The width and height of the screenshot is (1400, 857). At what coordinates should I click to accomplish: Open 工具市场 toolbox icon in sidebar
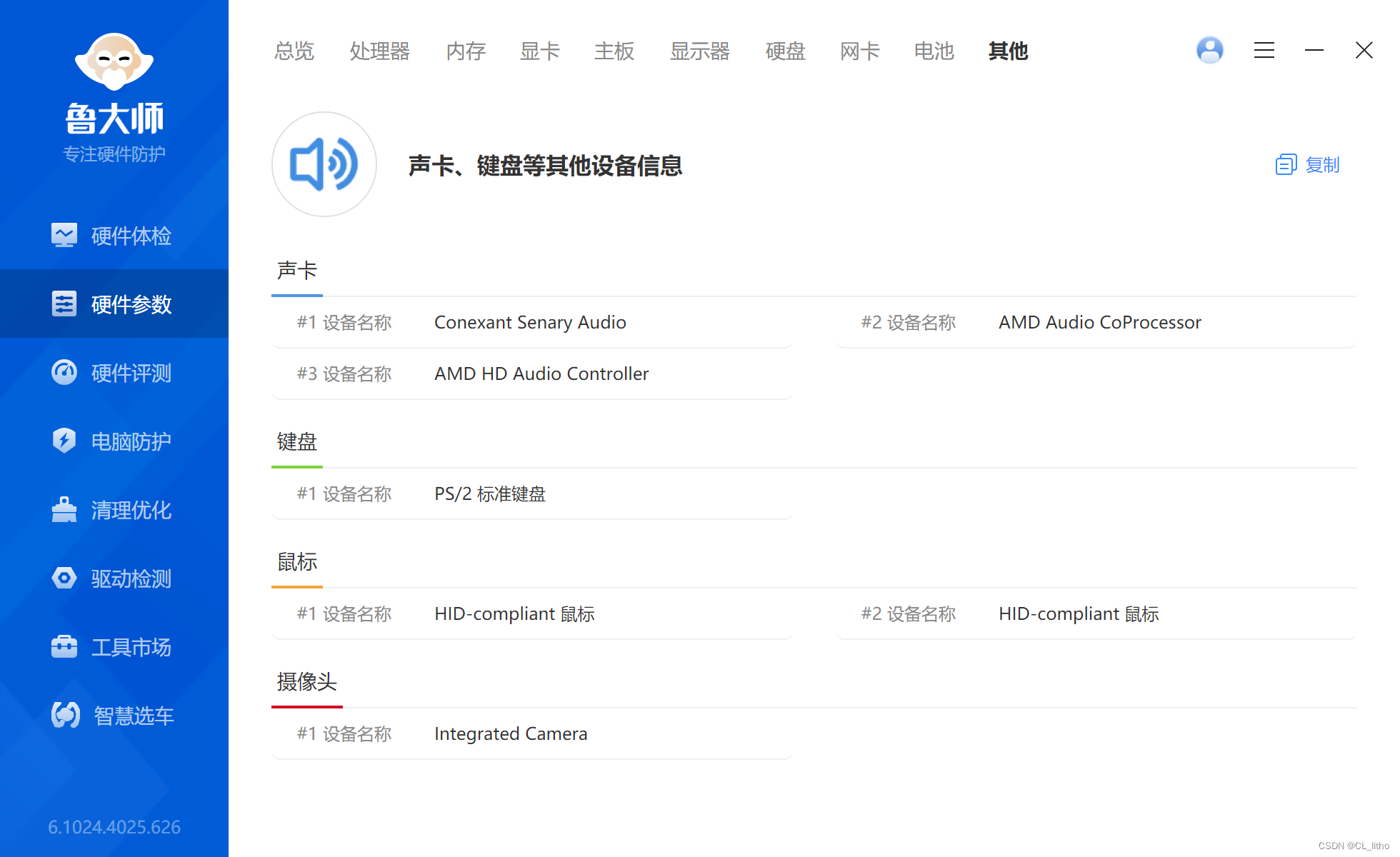click(x=64, y=646)
